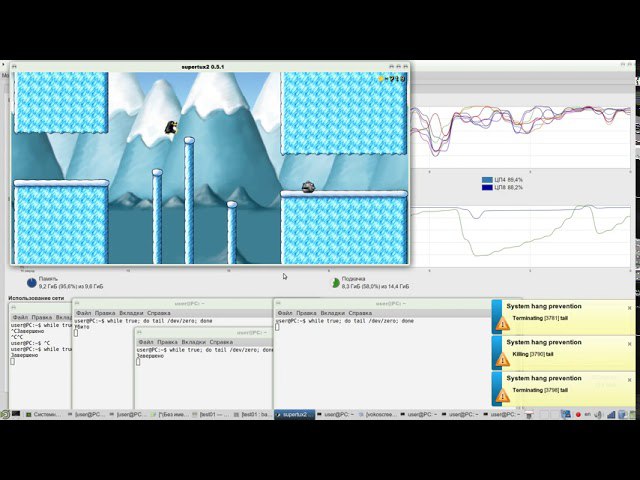The height and width of the screenshot is (480, 640).
Task: Click 'ЦП8 88,2%' legend label
Action: click(x=508, y=187)
